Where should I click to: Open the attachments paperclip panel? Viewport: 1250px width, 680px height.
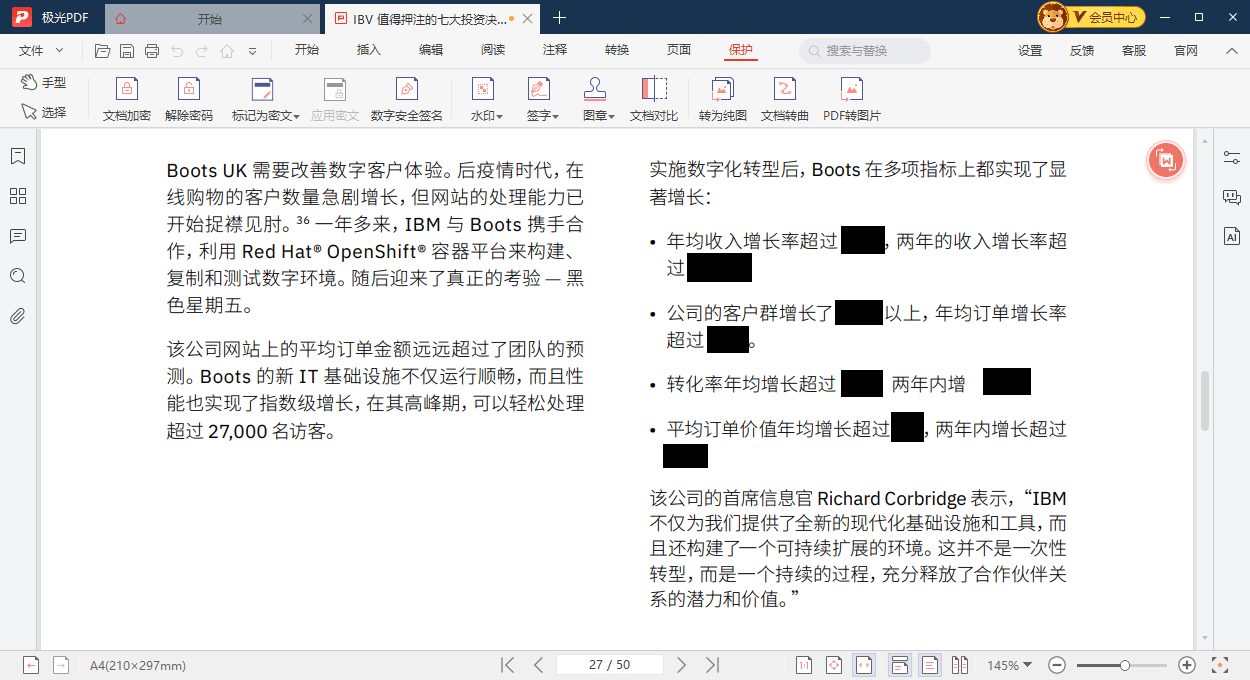(x=17, y=317)
